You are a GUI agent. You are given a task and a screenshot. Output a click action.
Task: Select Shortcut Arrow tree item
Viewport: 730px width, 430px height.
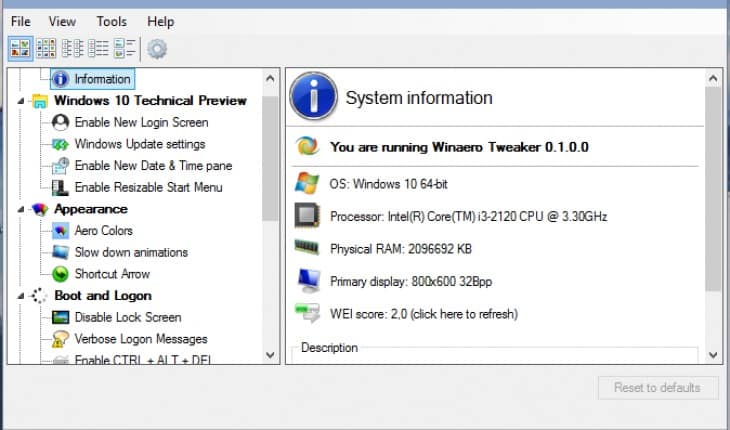click(x=112, y=274)
